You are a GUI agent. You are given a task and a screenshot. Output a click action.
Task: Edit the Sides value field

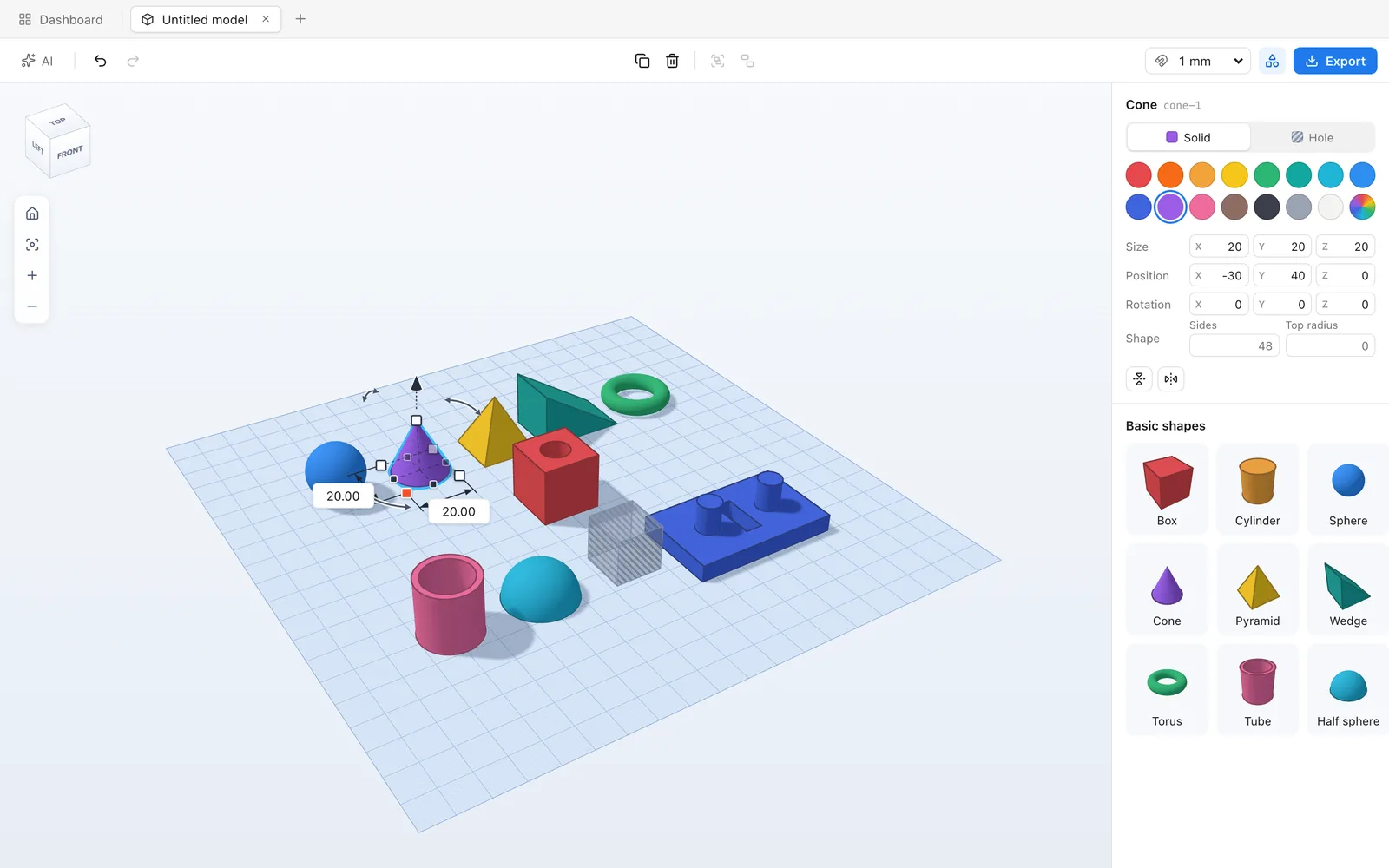point(1234,345)
